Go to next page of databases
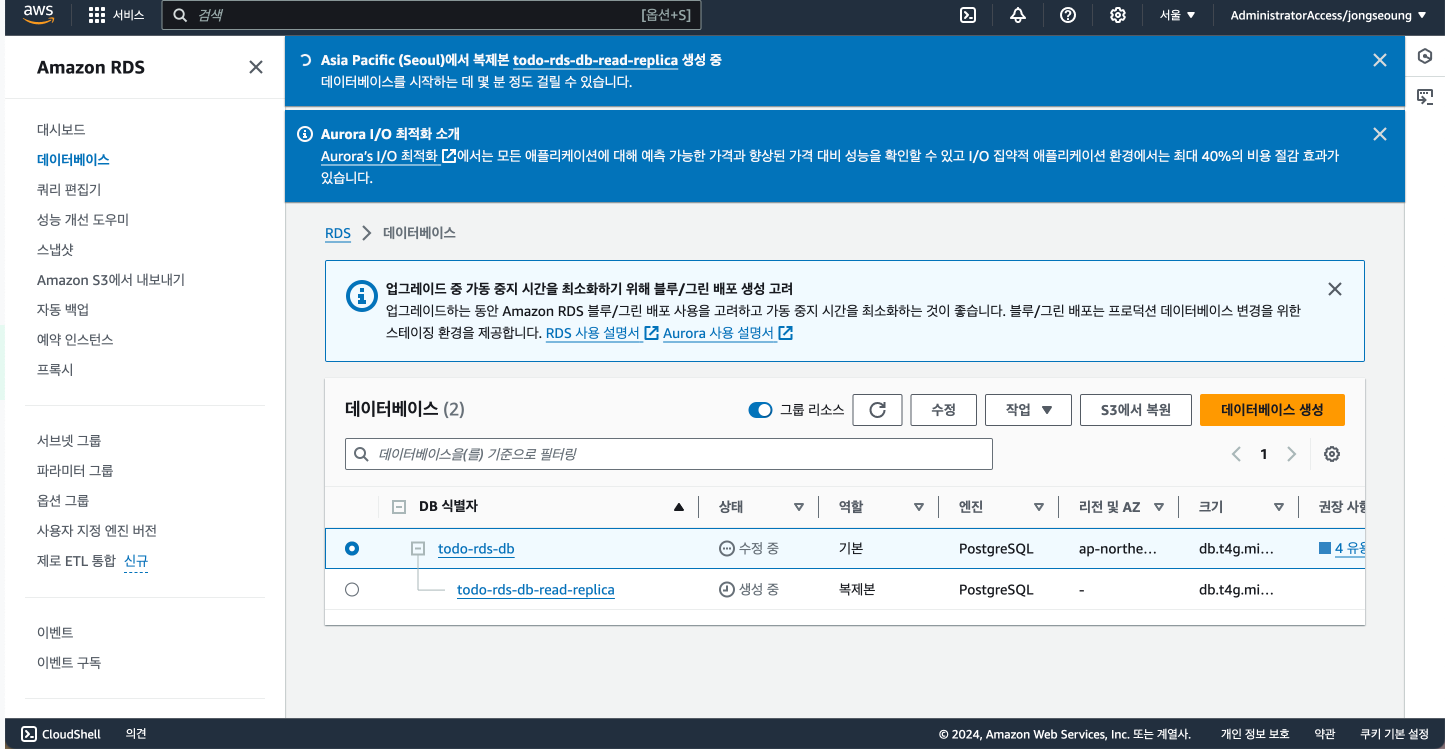Image resolution: width=1445 pixels, height=749 pixels. coord(1291,454)
